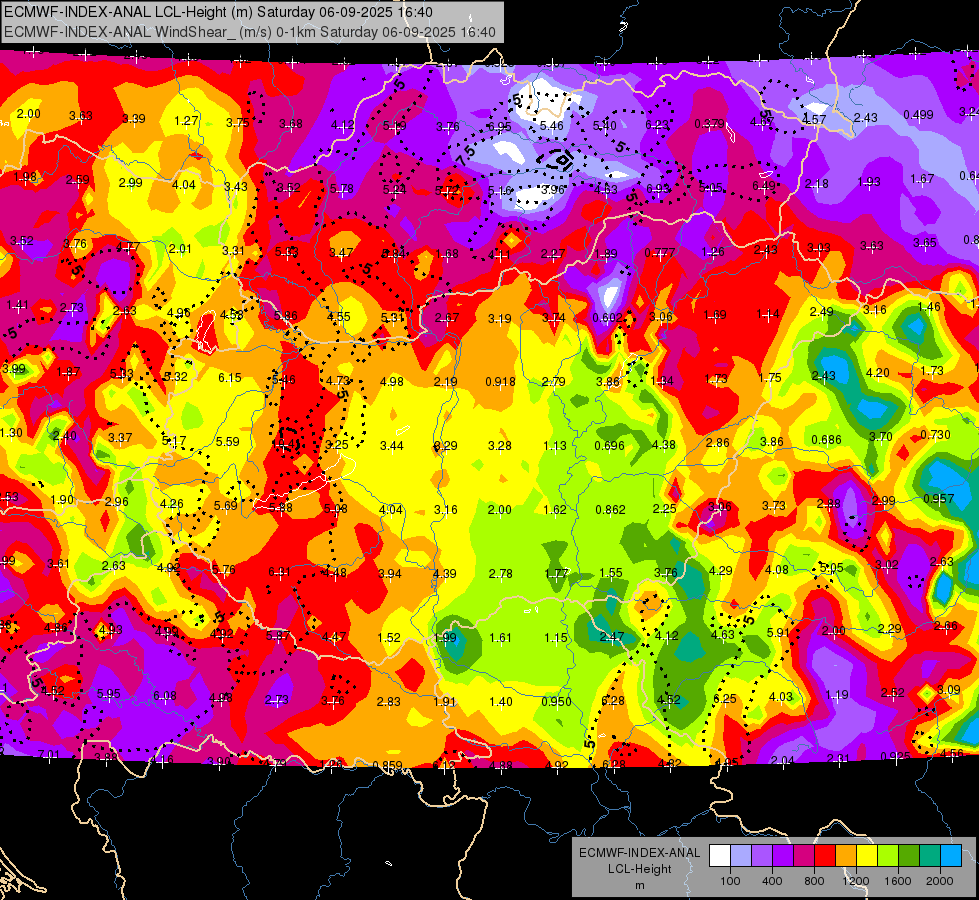Viewport: 979px width, 900px height.
Task: Select the magenta legend color swatch
Action: [x=804, y=856]
